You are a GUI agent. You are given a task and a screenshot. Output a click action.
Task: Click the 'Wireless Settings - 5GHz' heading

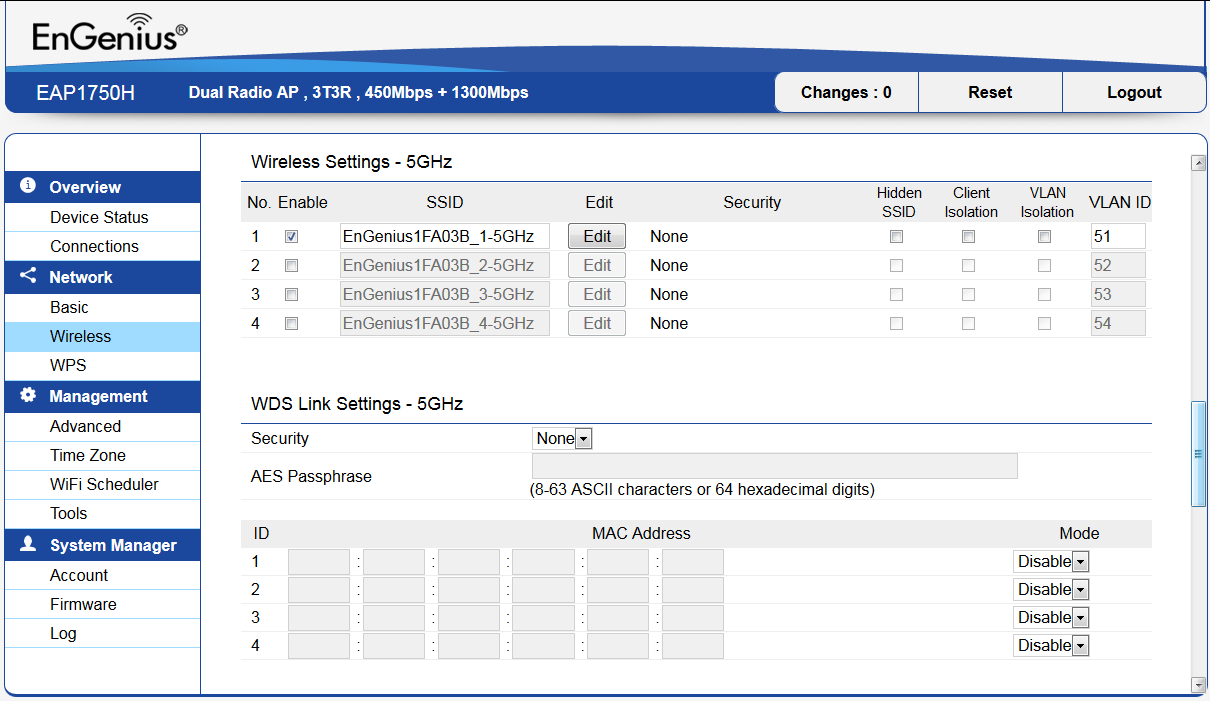click(x=352, y=162)
